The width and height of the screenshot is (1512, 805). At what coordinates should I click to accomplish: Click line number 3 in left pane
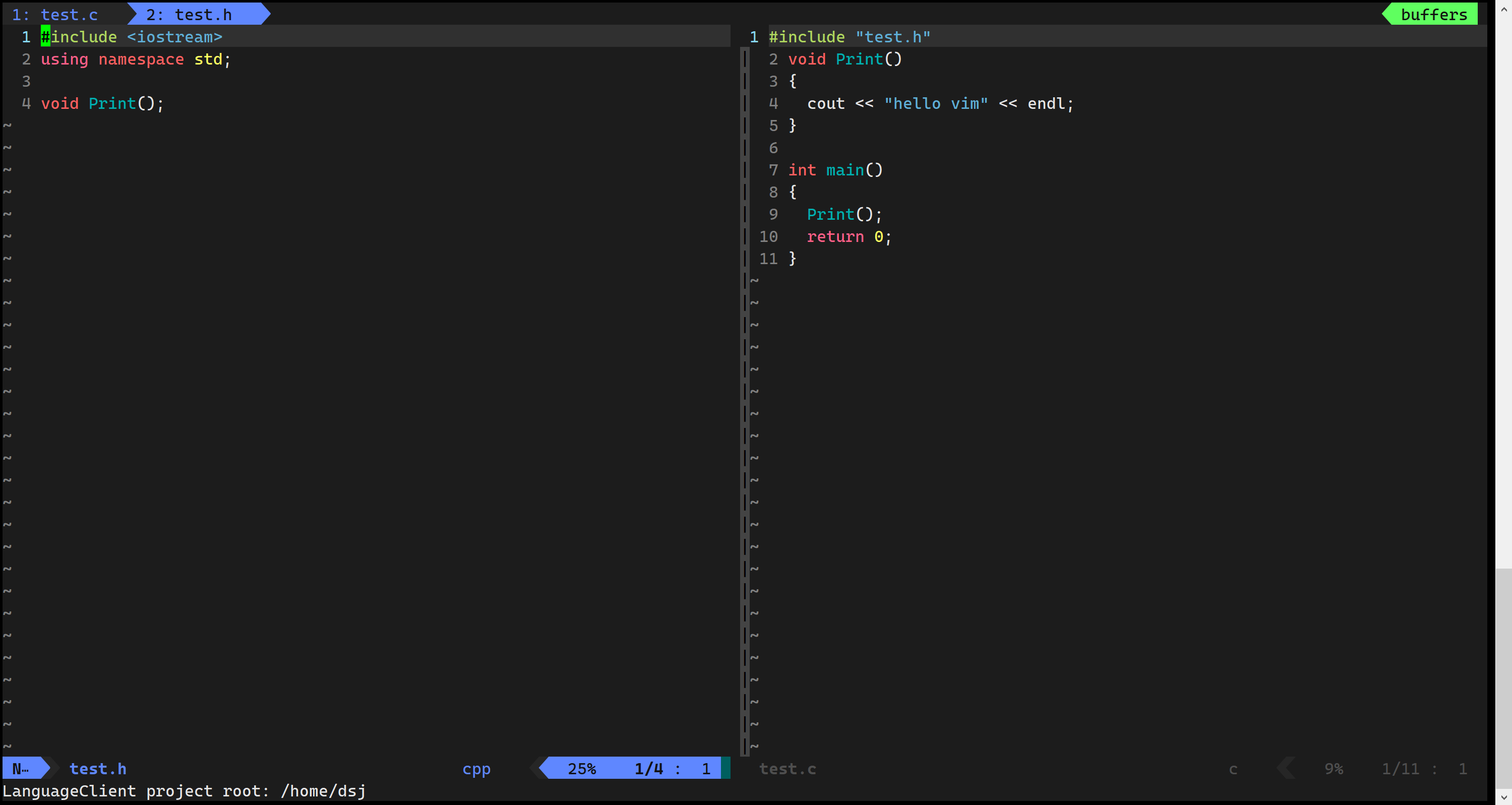tap(26, 81)
